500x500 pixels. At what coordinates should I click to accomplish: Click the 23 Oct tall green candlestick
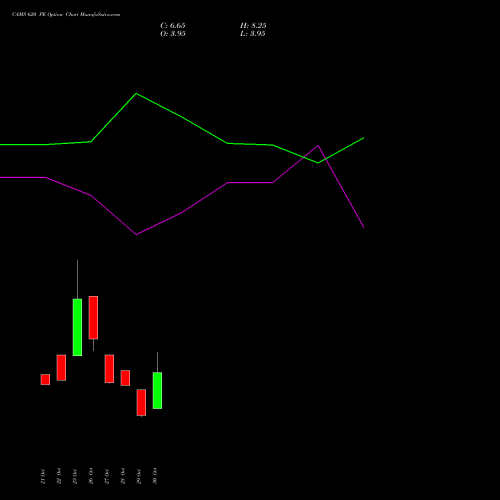point(77,327)
